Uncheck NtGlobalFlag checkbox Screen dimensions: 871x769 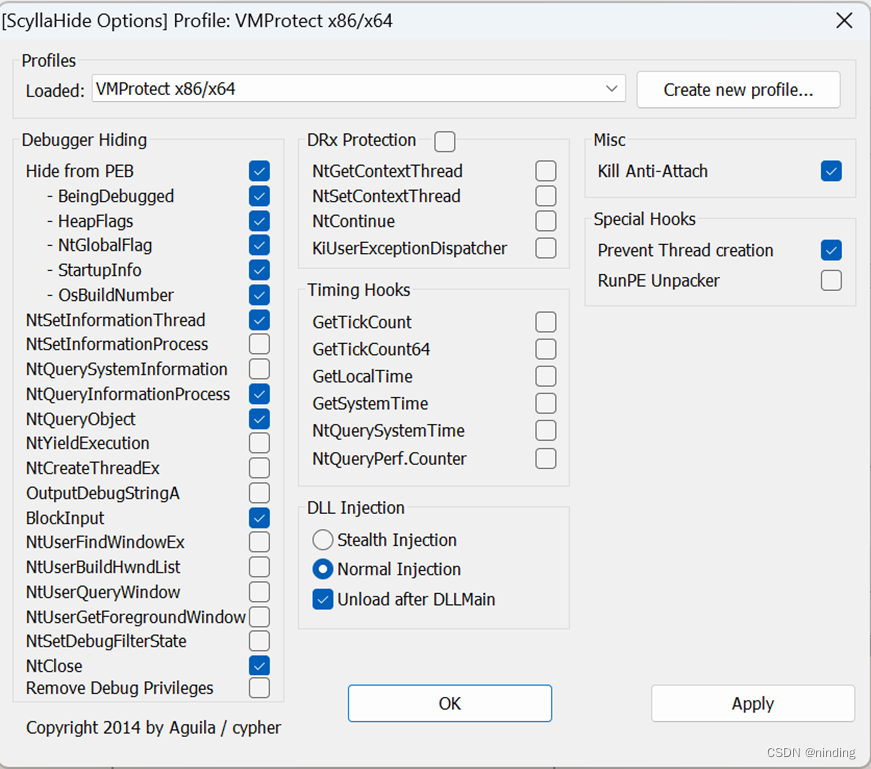(x=259, y=245)
